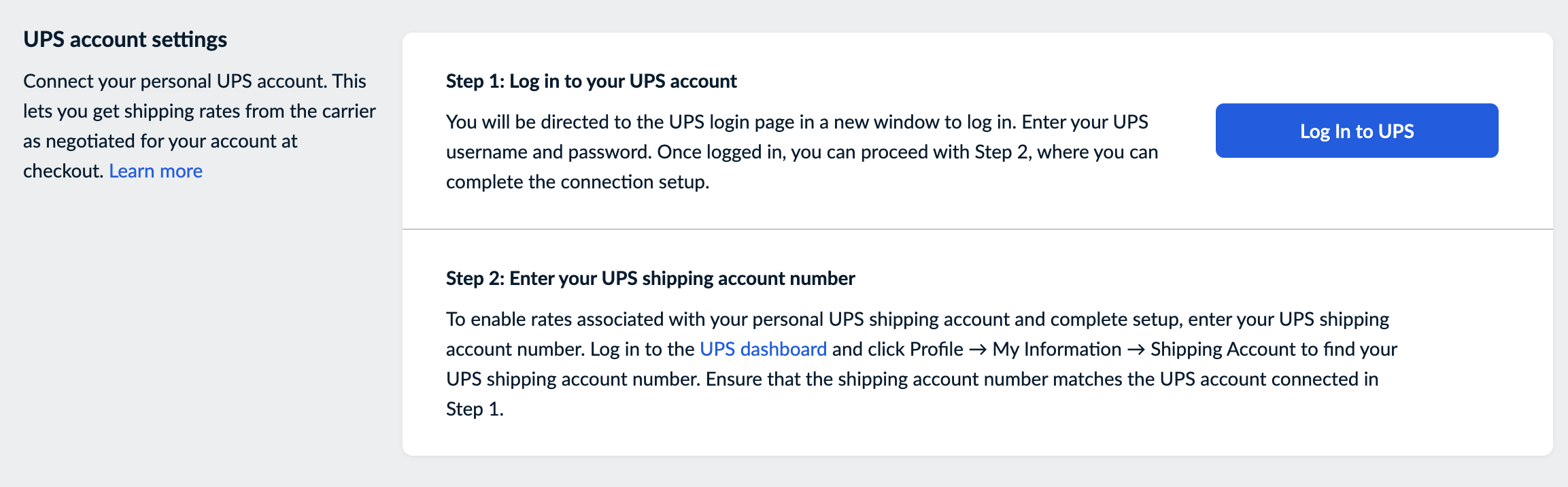Click the UPS account settings heading
1568x487 pixels.
tap(126, 39)
